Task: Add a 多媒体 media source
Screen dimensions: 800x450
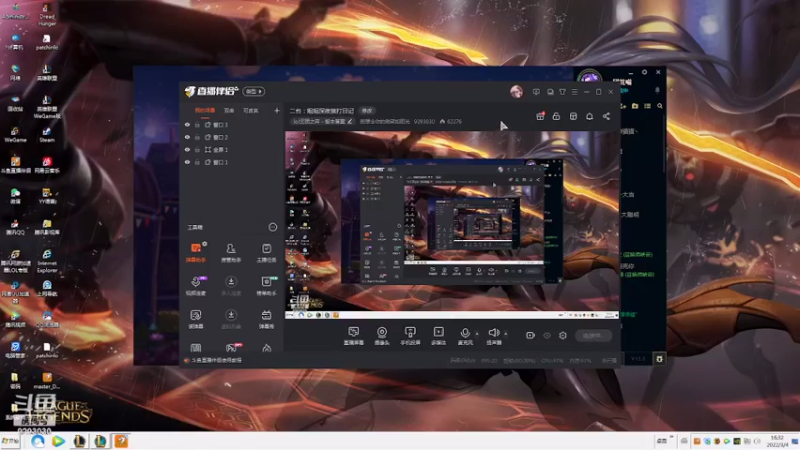Action: (438, 336)
